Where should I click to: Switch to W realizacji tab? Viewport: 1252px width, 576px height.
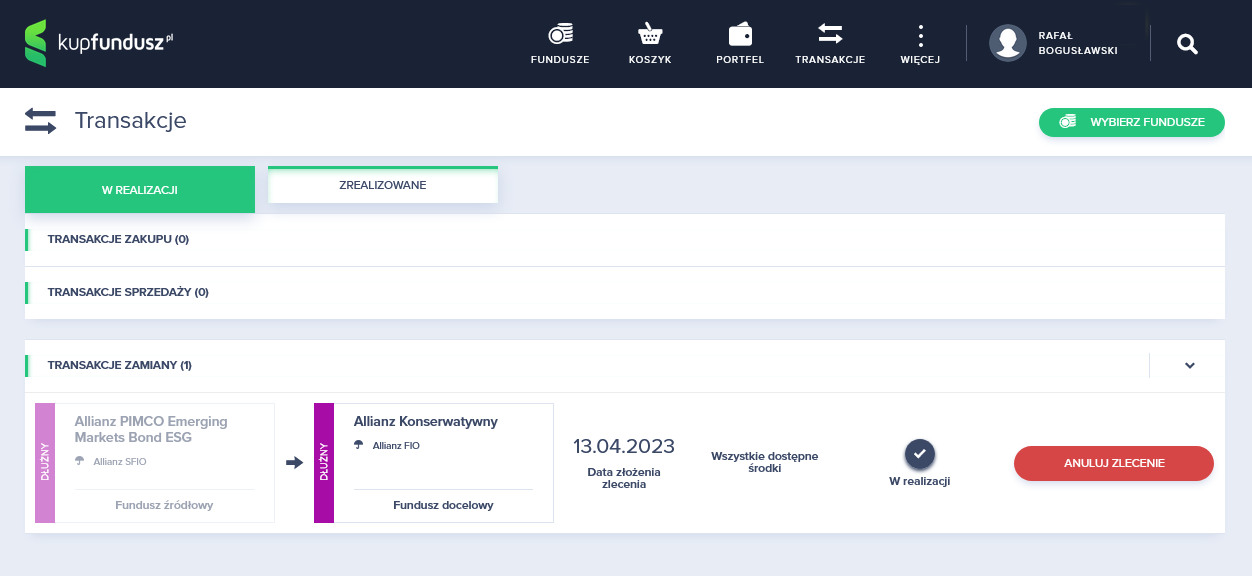(x=140, y=190)
